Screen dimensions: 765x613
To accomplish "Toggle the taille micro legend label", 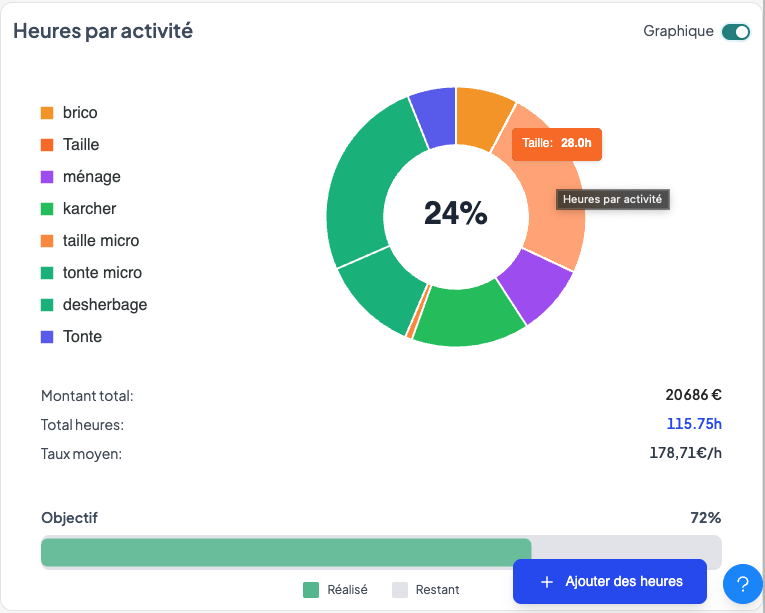I will 101,241.
